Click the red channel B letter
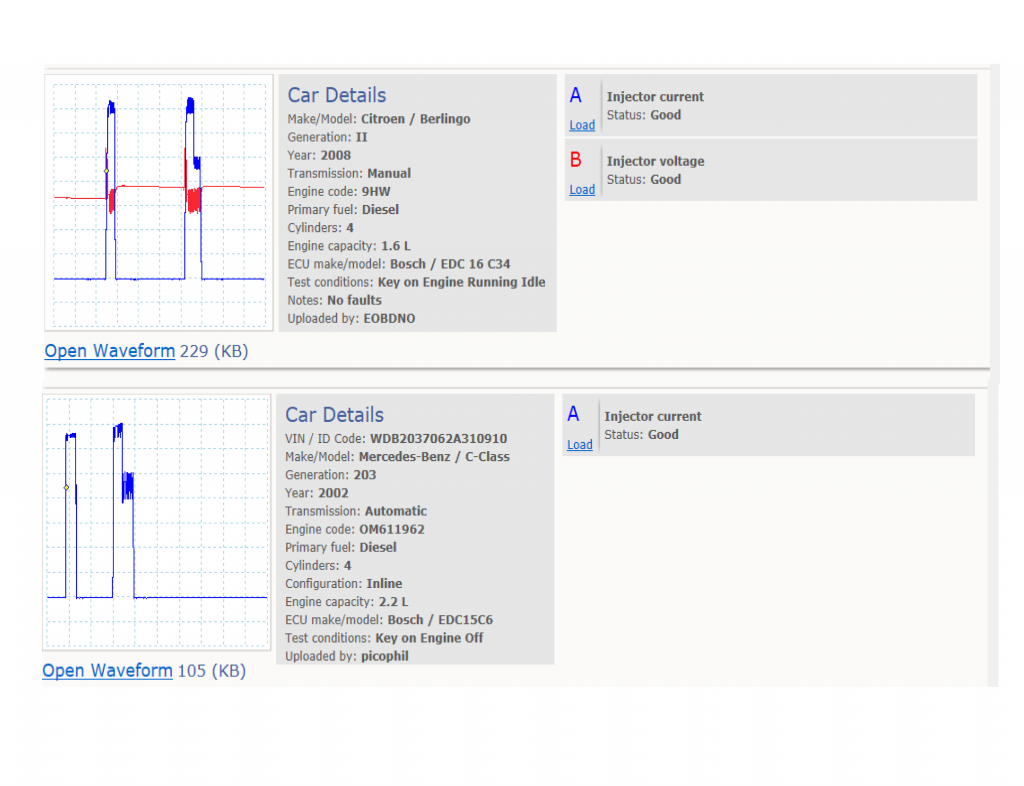 [x=575, y=160]
